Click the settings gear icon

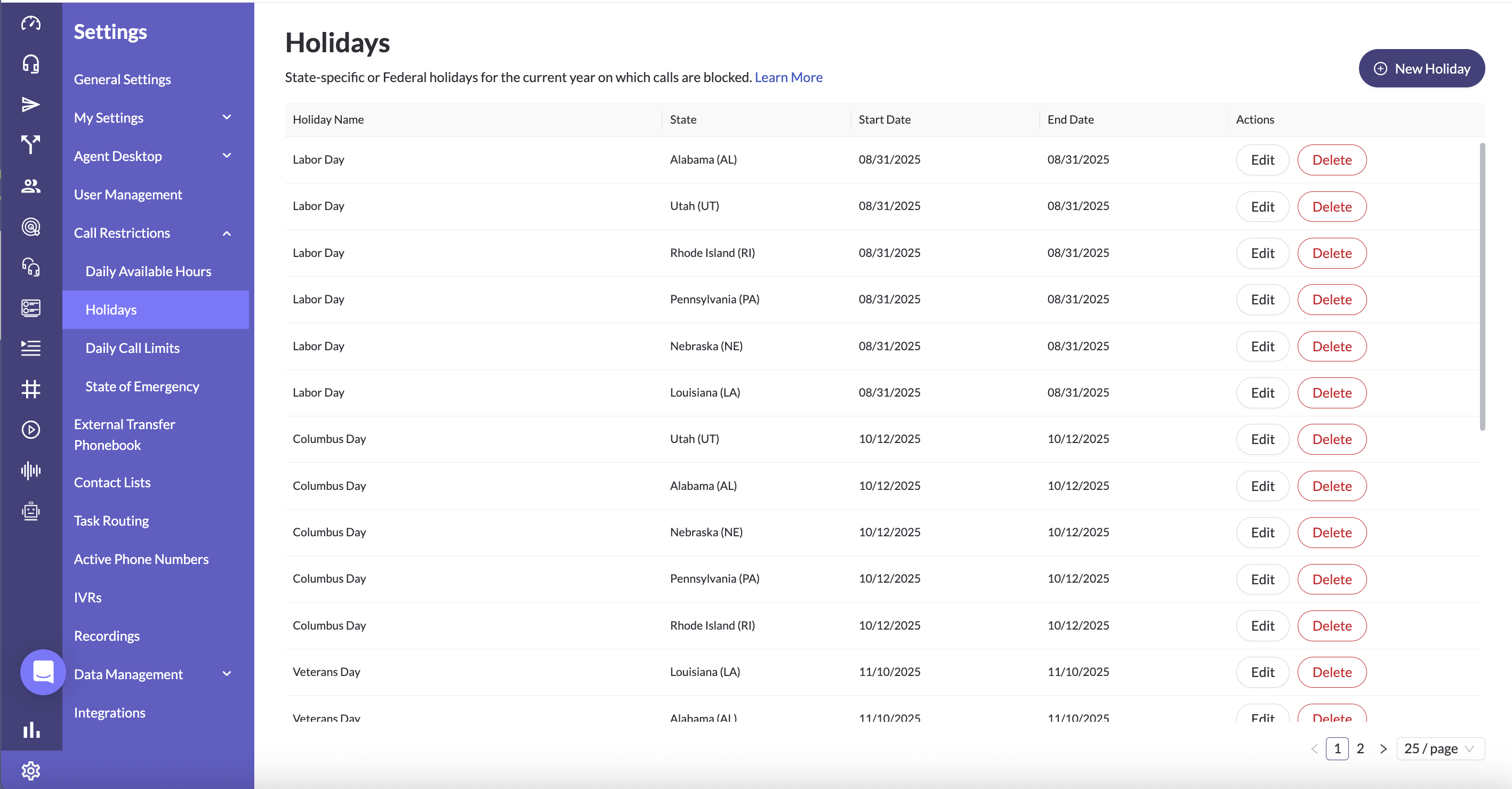pyautogui.click(x=30, y=770)
